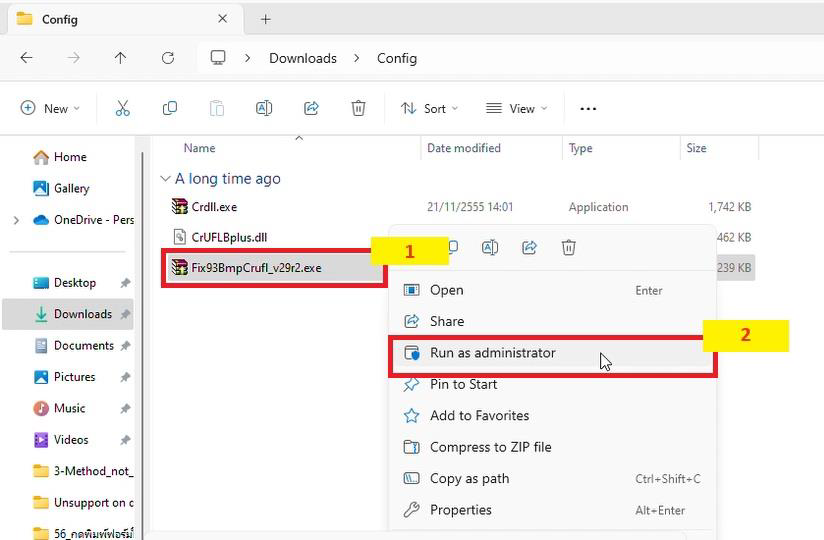The height and width of the screenshot is (540, 824).
Task: Click the Delete trash icon in toolbar
Action: [358, 108]
